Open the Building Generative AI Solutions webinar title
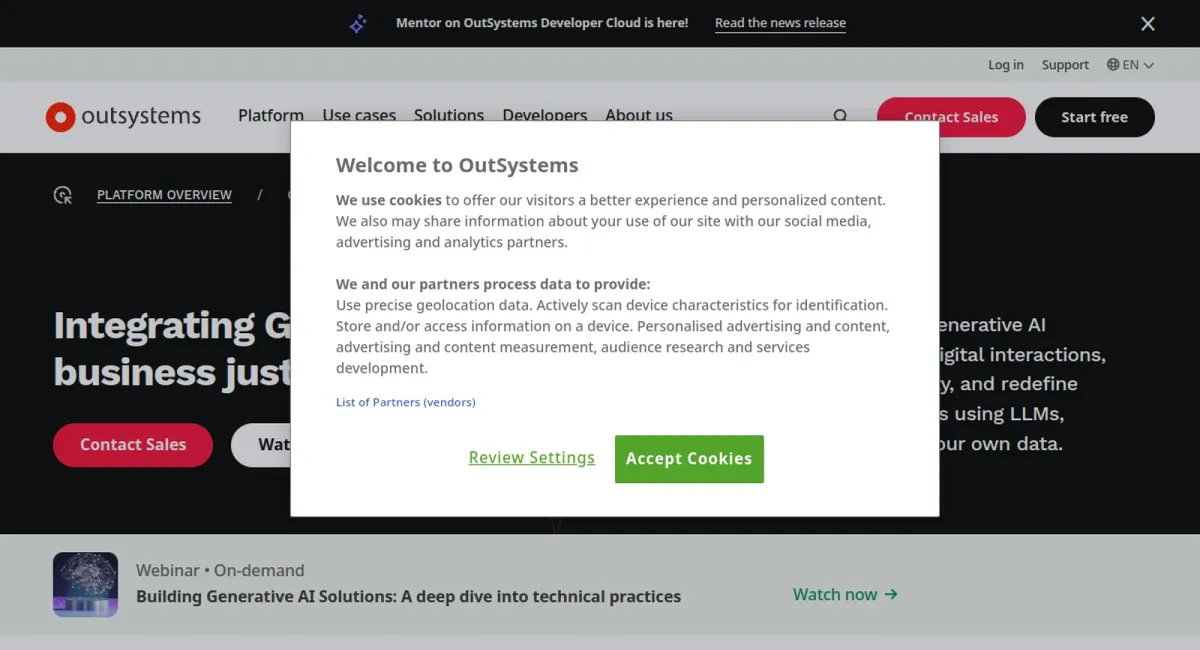The height and width of the screenshot is (650, 1200). 408,597
